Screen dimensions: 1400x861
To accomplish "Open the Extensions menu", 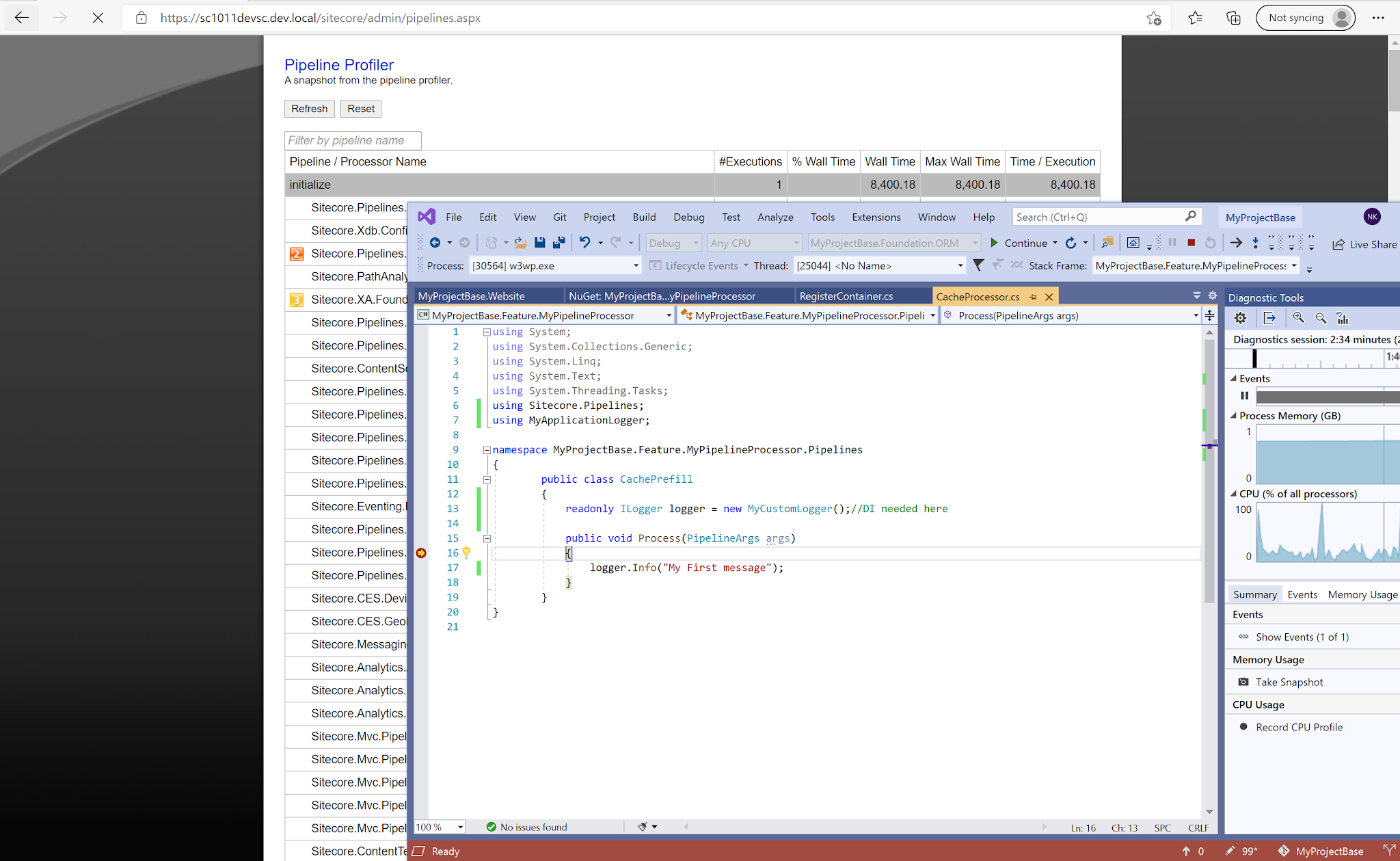I will [876, 217].
